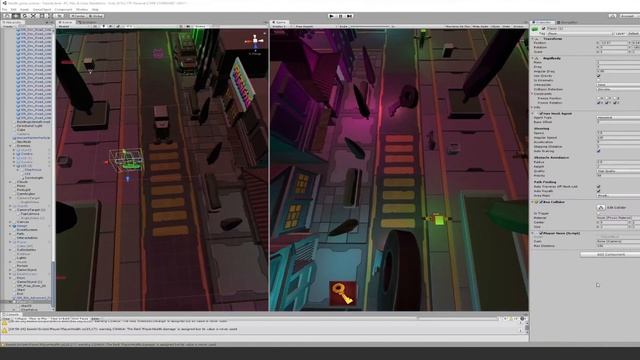Click the Edit Collider button
640x360 pixels.
coord(601,207)
